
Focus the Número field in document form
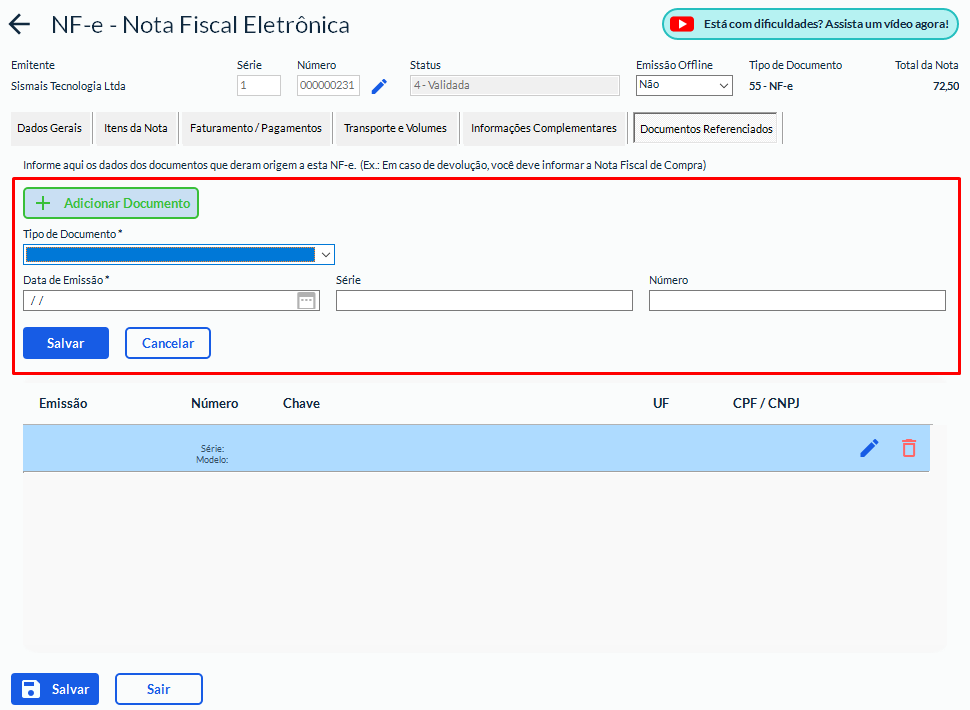[797, 301]
